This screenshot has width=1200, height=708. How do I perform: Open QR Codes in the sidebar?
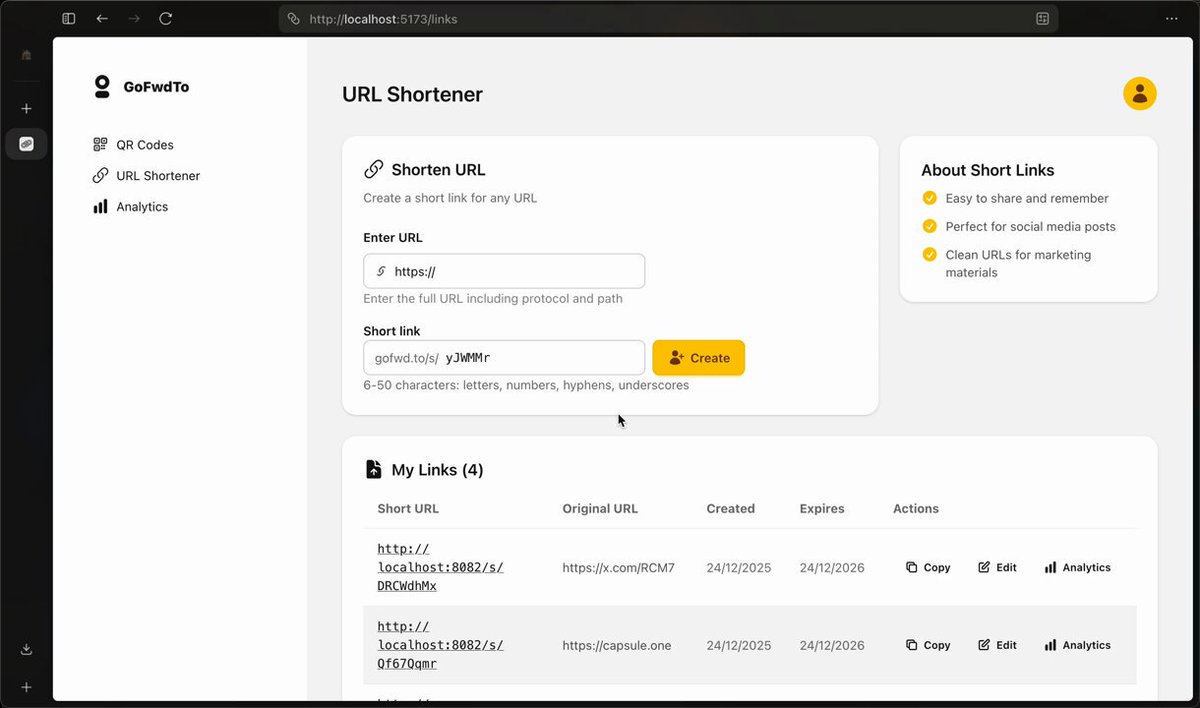(144, 145)
